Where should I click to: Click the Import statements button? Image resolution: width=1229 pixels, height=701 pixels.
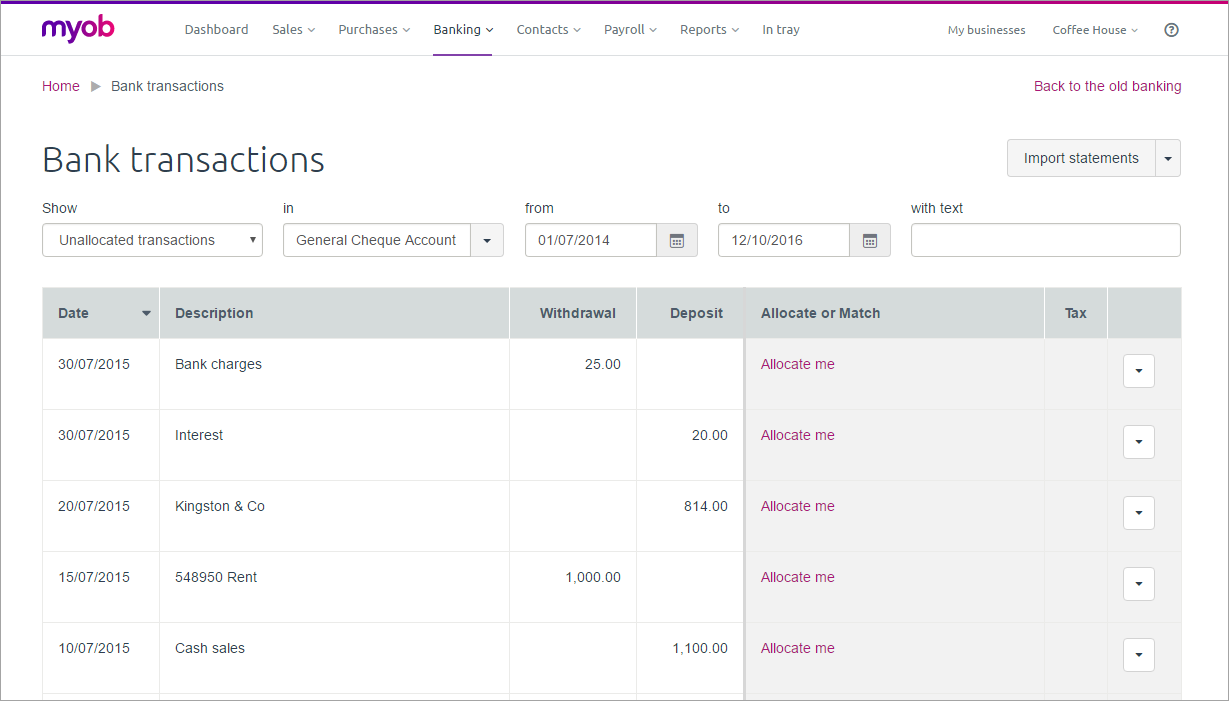pos(1081,159)
